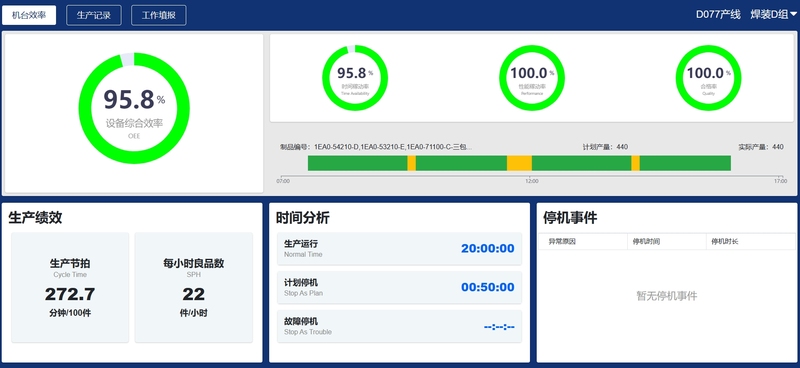The width and height of the screenshot is (800, 368).
Task: Click the 计划产量: 440 label
Action: 605,147
